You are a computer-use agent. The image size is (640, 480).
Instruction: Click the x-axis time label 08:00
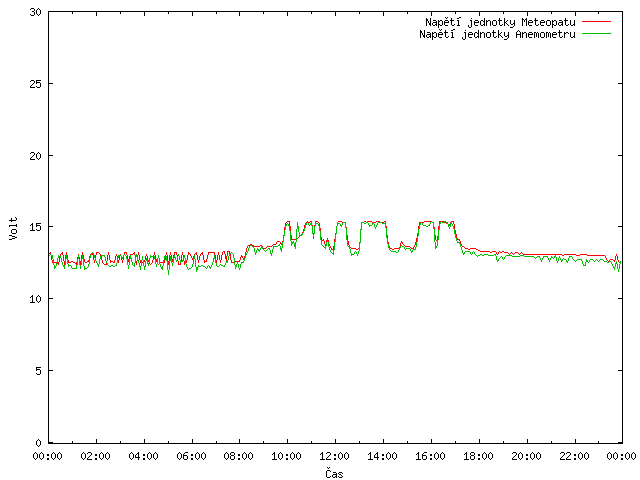(239, 456)
